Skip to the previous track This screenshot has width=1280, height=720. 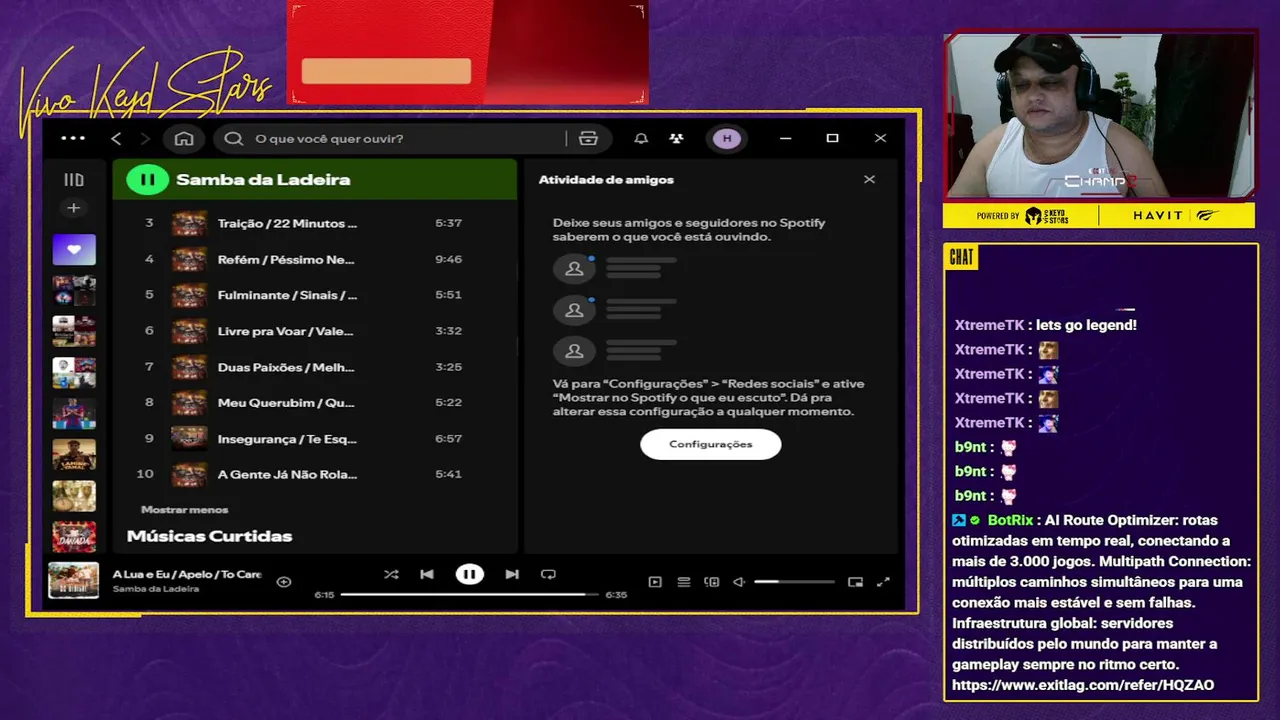(x=427, y=575)
